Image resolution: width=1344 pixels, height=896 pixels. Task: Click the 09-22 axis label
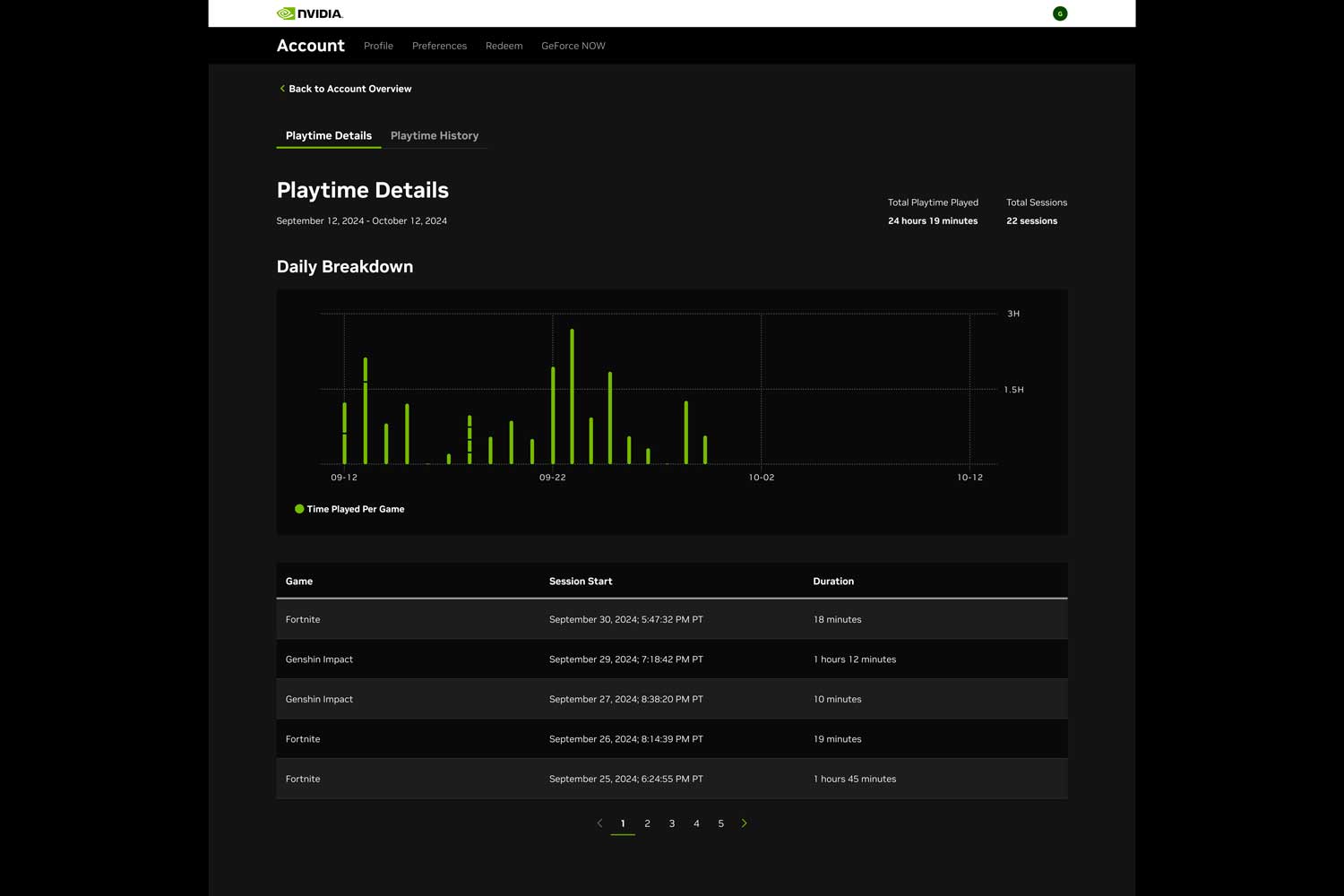[x=553, y=478]
